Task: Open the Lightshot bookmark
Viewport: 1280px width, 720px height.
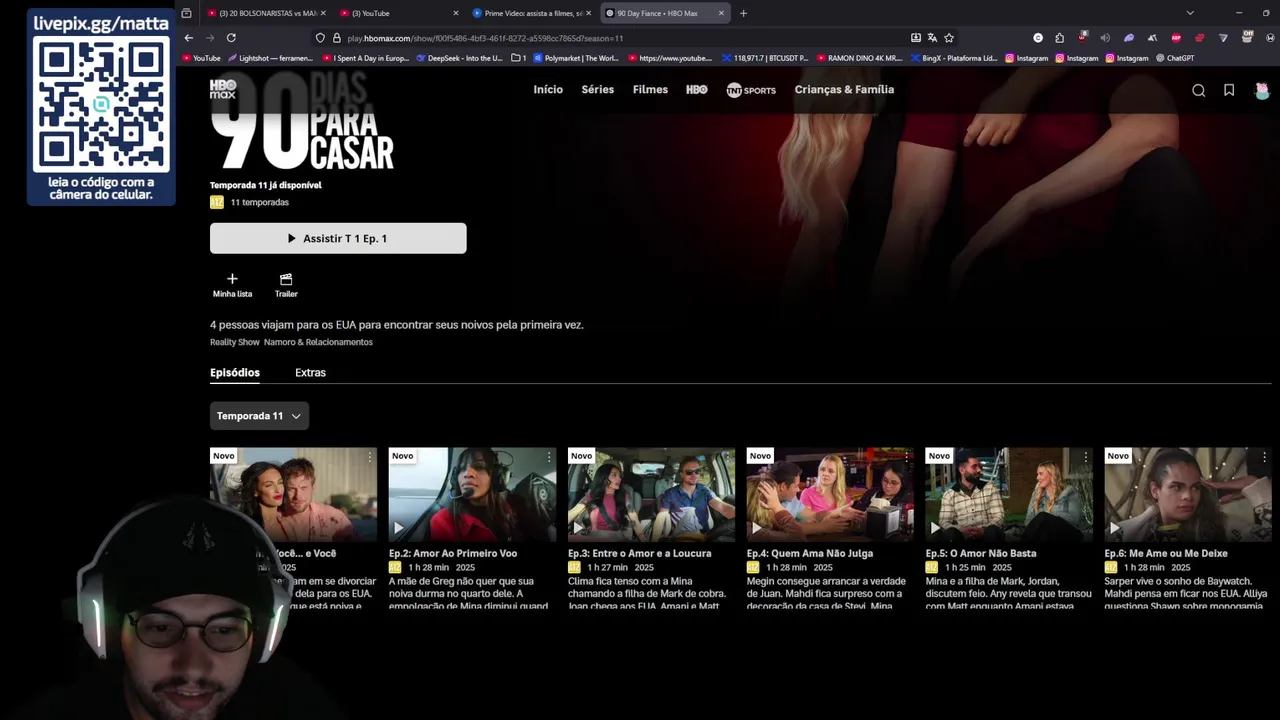Action: click(270, 58)
